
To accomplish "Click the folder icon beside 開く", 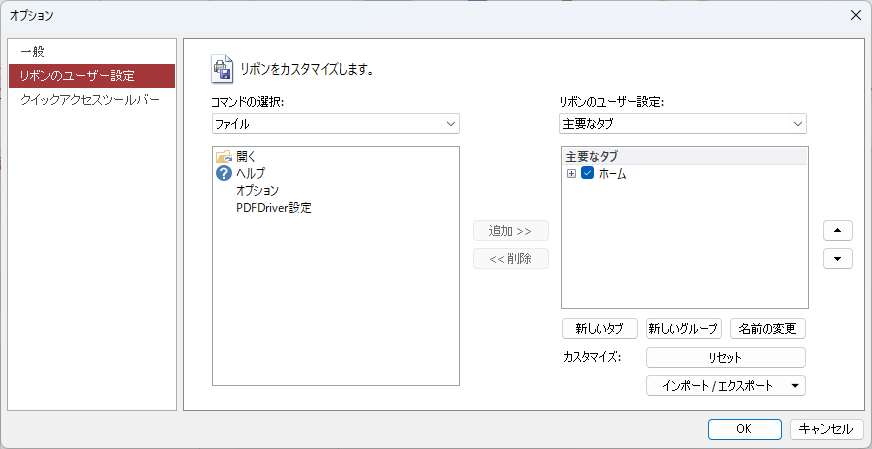I will pos(223,156).
